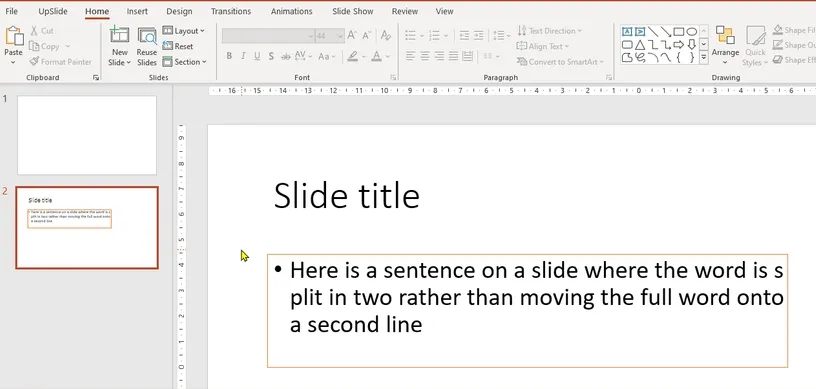Viewport: 816px width, 389px height.
Task: Click Convert to SmartArt button
Action: [x=560, y=61]
